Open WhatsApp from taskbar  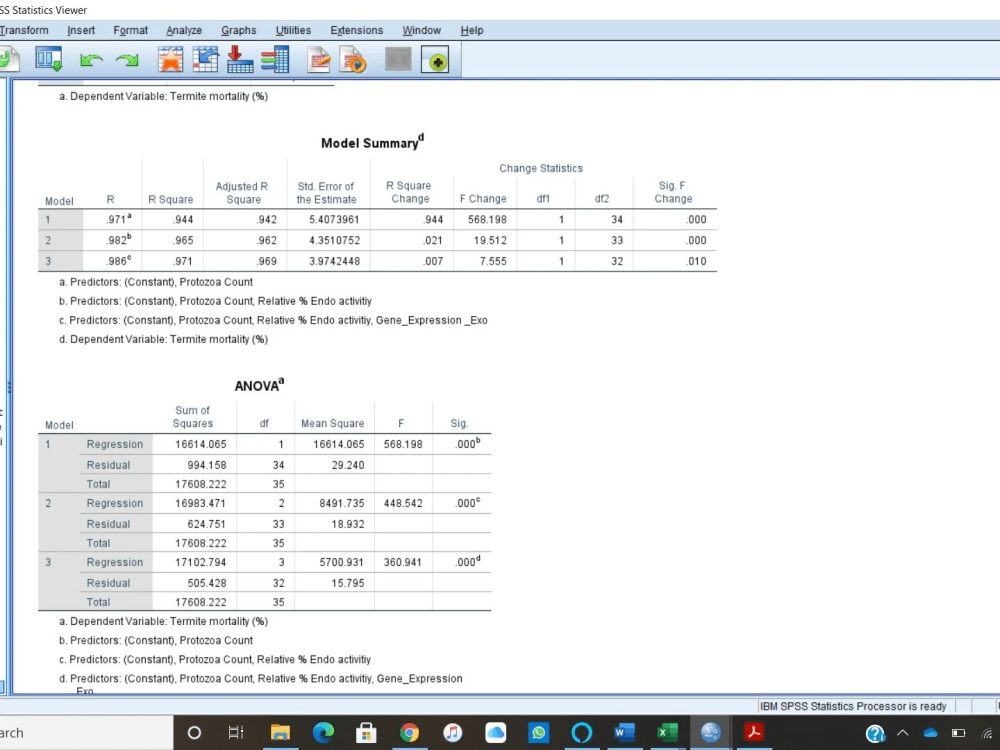point(539,733)
